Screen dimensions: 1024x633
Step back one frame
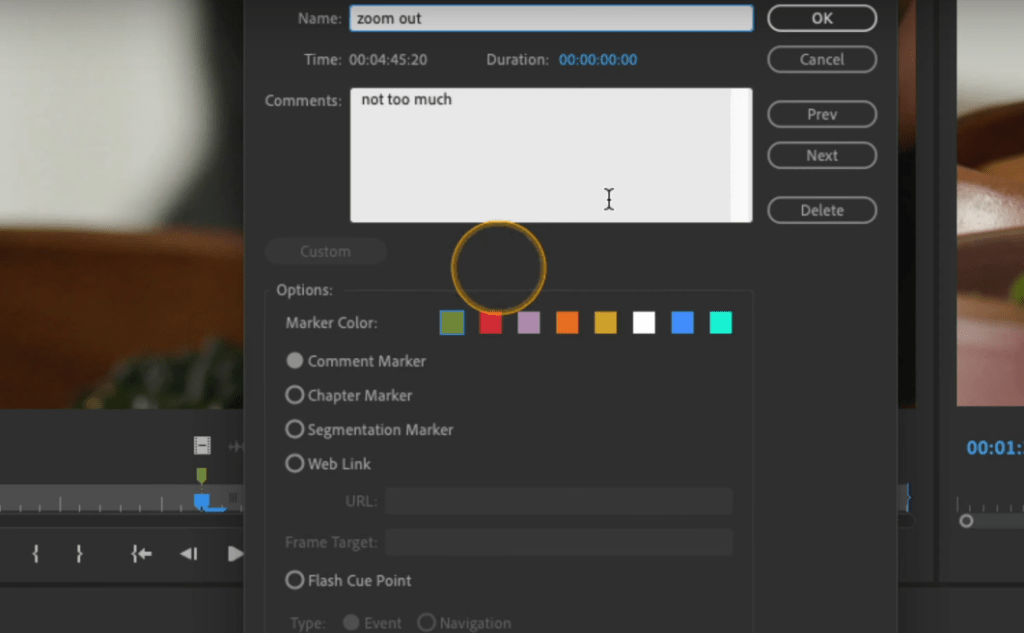(189, 554)
